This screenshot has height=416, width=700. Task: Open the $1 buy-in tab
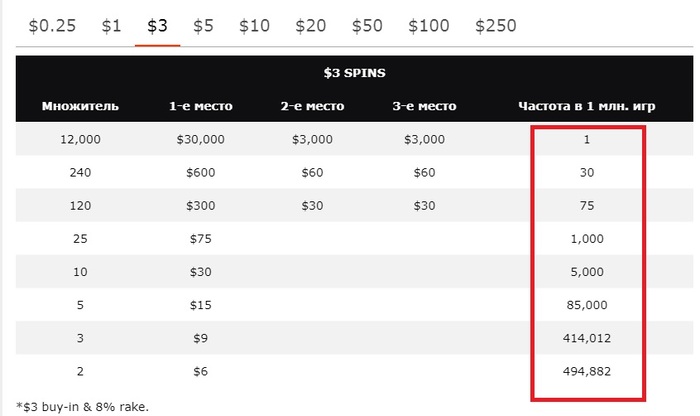pyautogui.click(x=111, y=26)
